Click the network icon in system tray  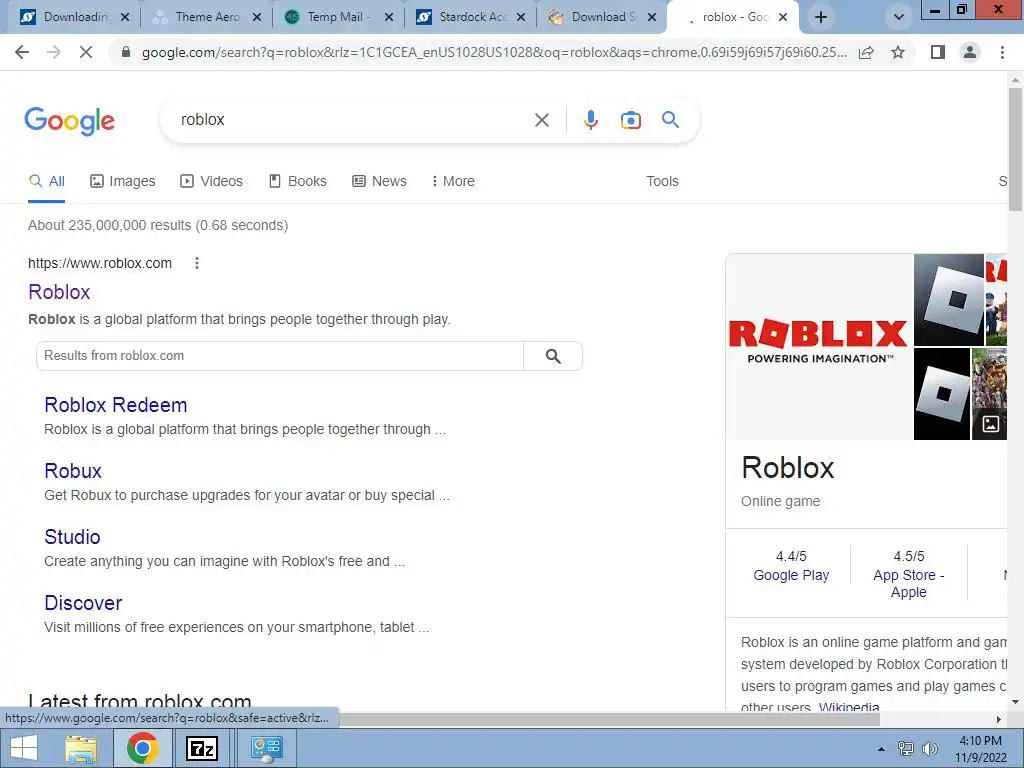point(905,749)
